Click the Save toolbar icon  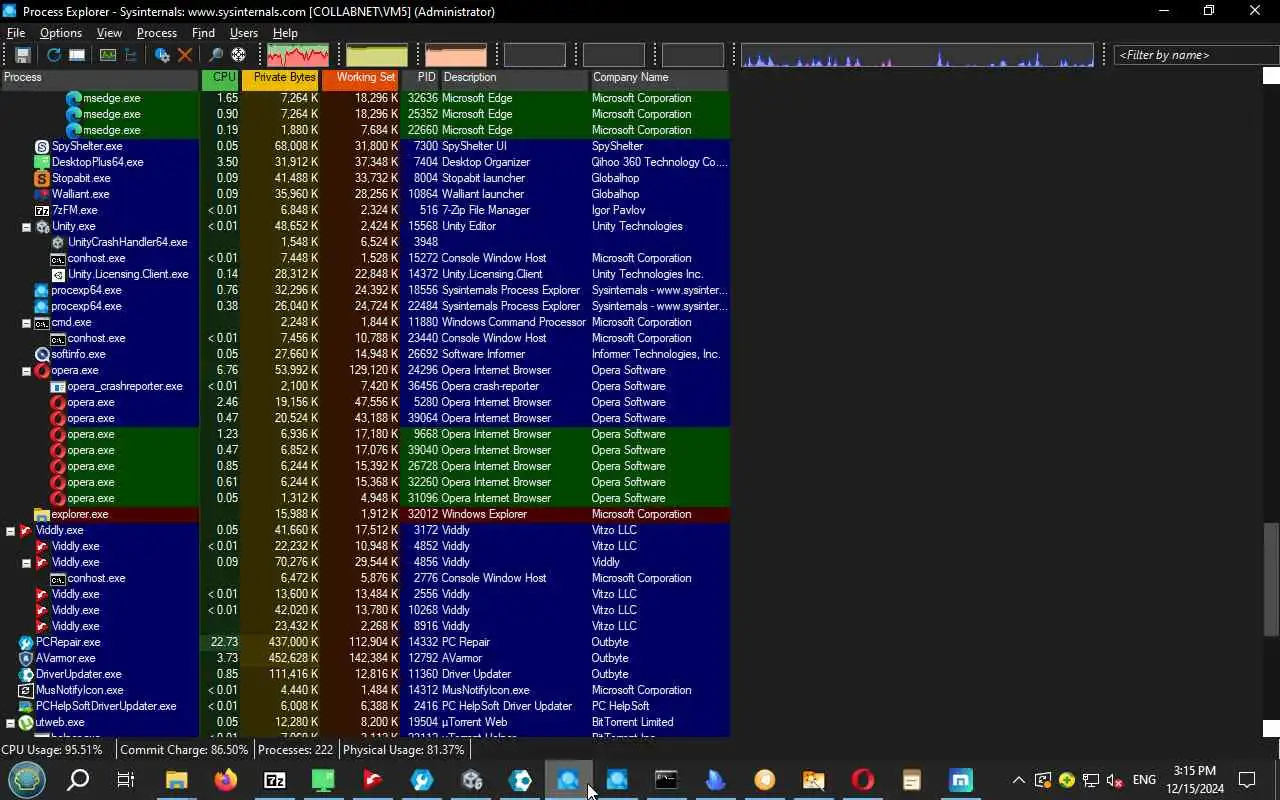pyautogui.click(x=23, y=55)
